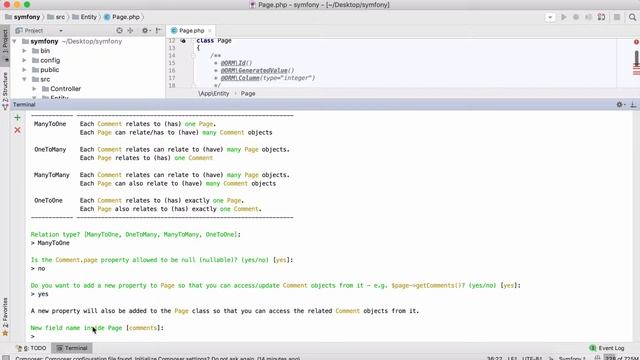Click the caret position in status bar

495,358
